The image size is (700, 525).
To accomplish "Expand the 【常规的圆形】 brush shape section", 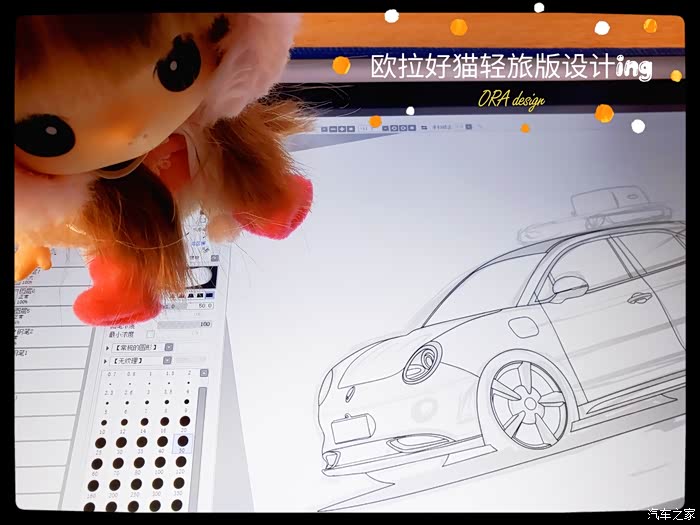I will (x=107, y=348).
